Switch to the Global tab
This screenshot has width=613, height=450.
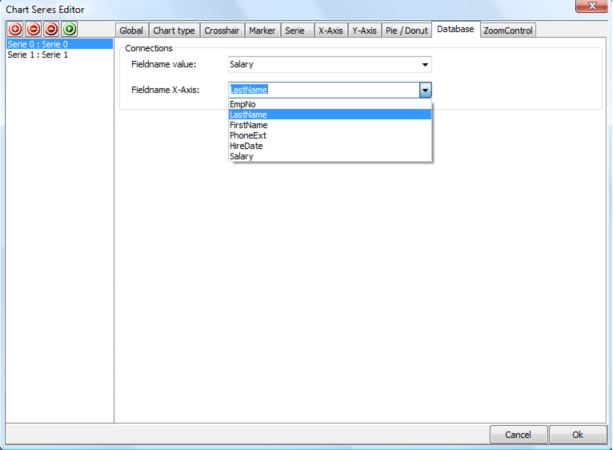pos(131,30)
